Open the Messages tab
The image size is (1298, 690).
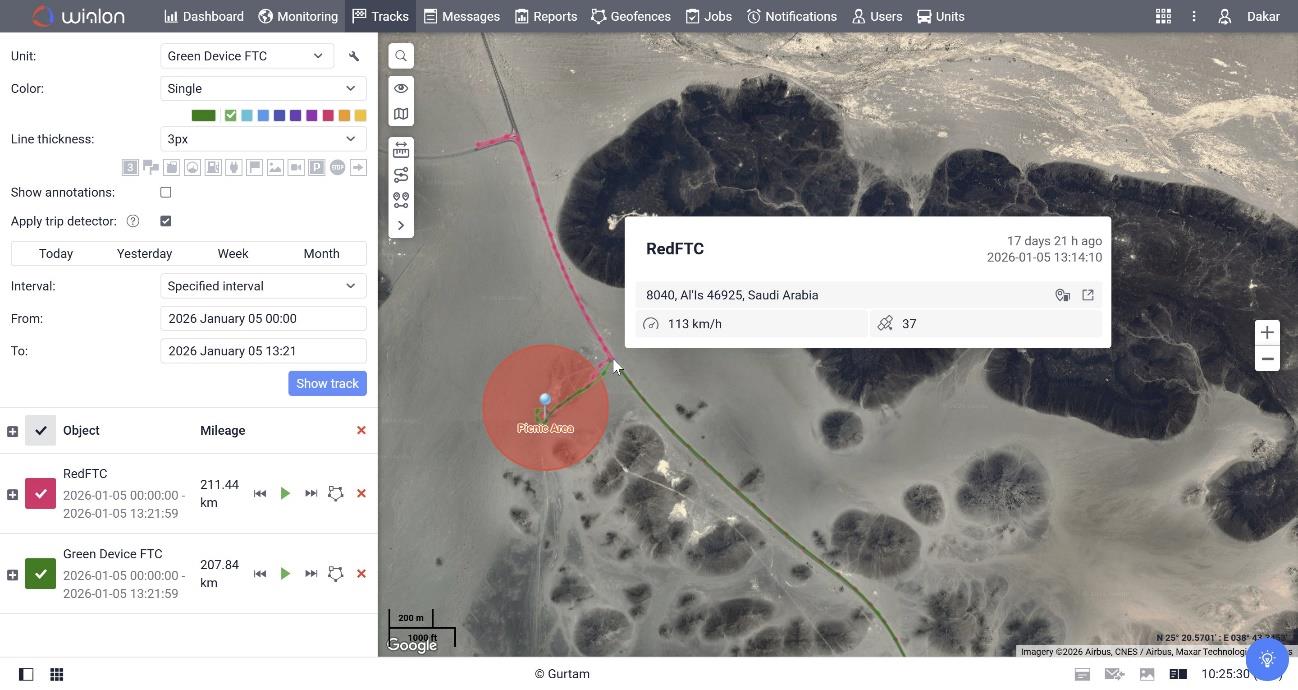[462, 16]
